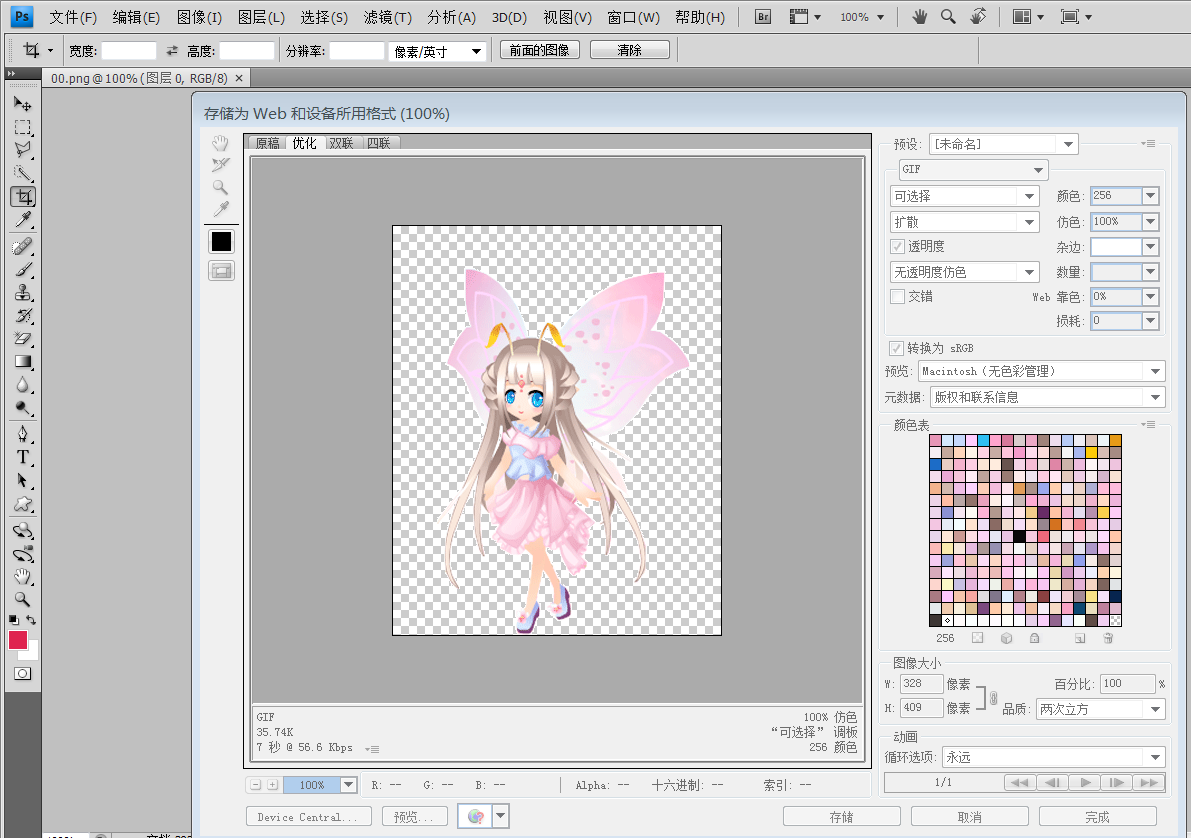This screenshot has height=838, width=1191.
Task: Open the GIF file format dropdown
Action: click(974, 169)
